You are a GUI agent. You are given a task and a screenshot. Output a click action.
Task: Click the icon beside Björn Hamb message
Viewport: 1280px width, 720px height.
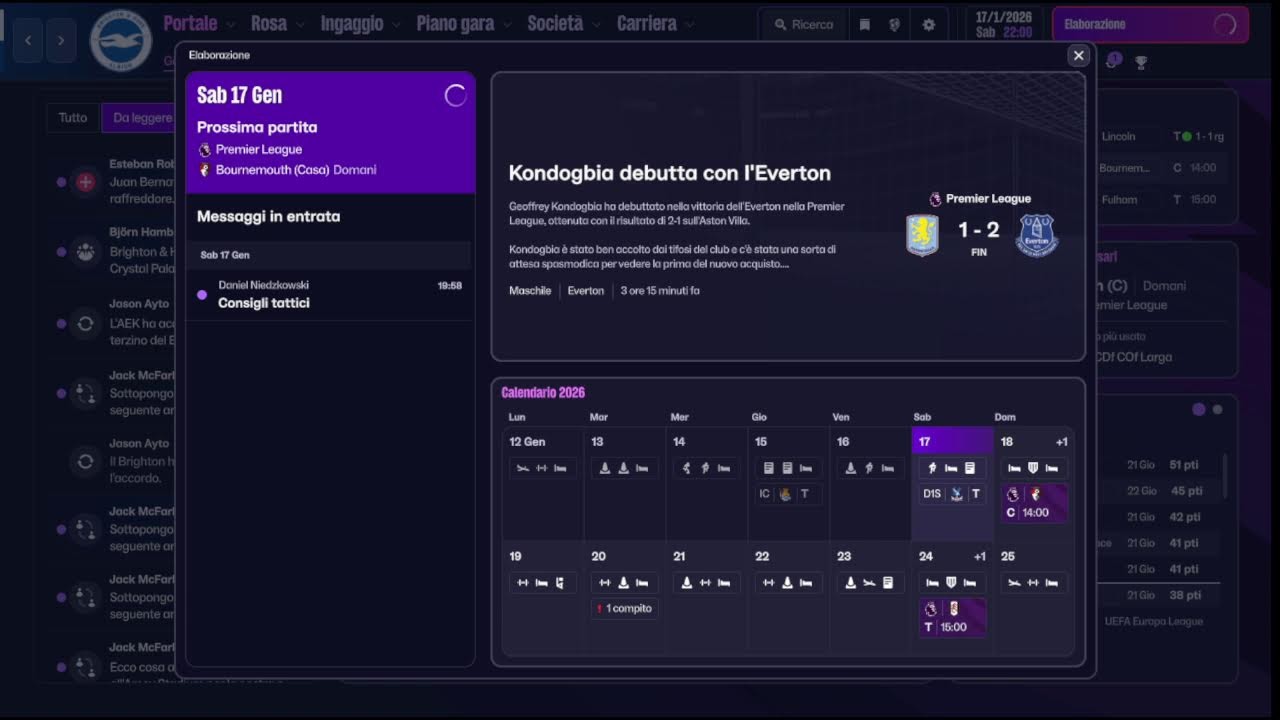tap(86, 253)
